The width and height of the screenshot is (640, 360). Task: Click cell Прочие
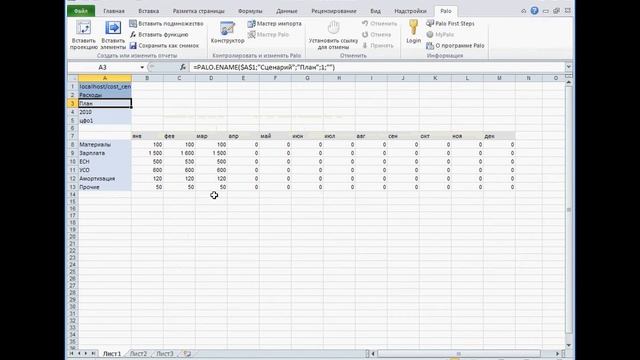click(x=105, y=187)
